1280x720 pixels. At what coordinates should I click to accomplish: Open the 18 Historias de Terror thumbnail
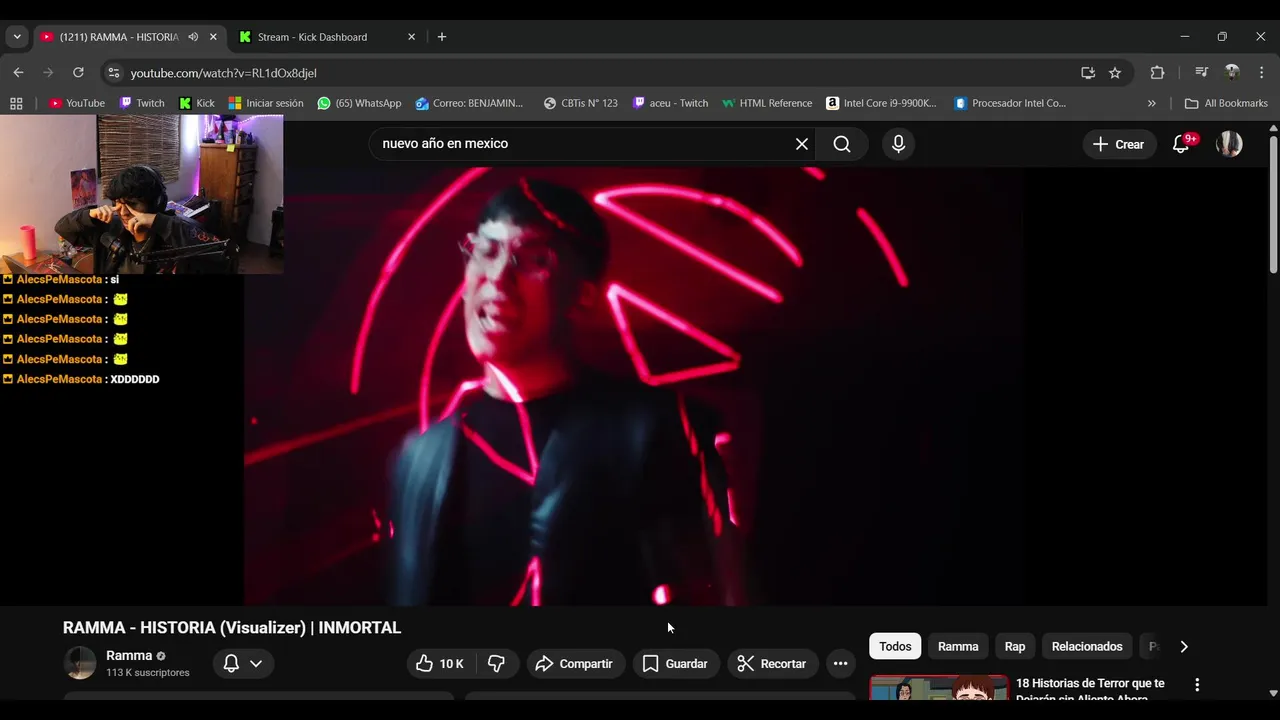click(939, 687)
